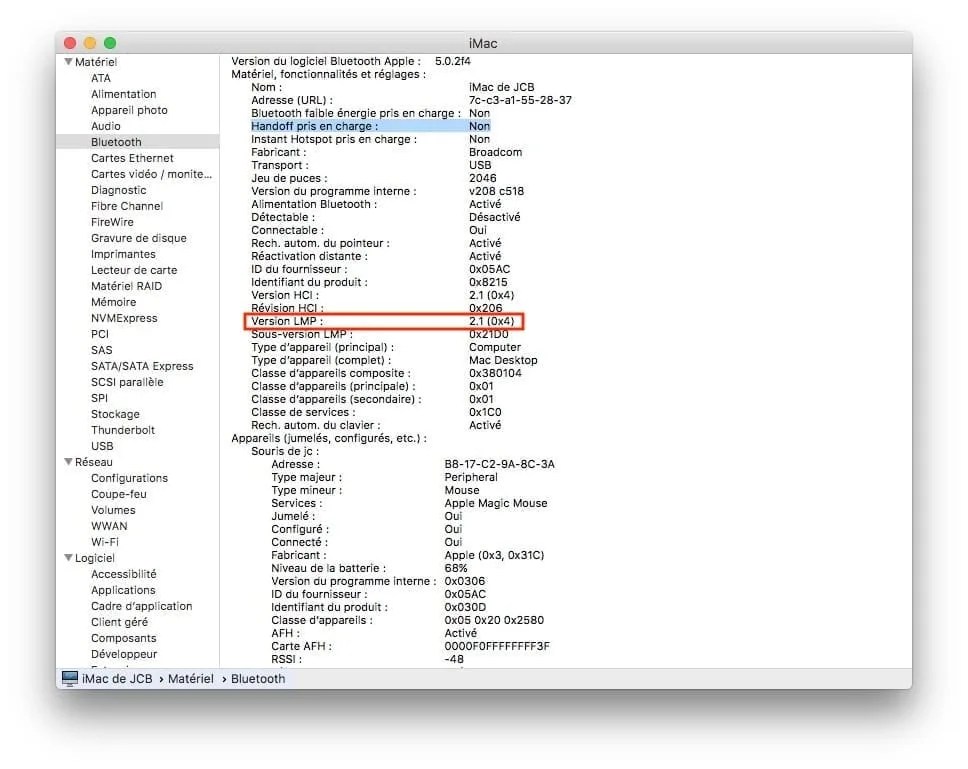968x769 pixels.
Task: Click the address value 7c-c3-a1-55-28-37
Action: tap(520, 100)
